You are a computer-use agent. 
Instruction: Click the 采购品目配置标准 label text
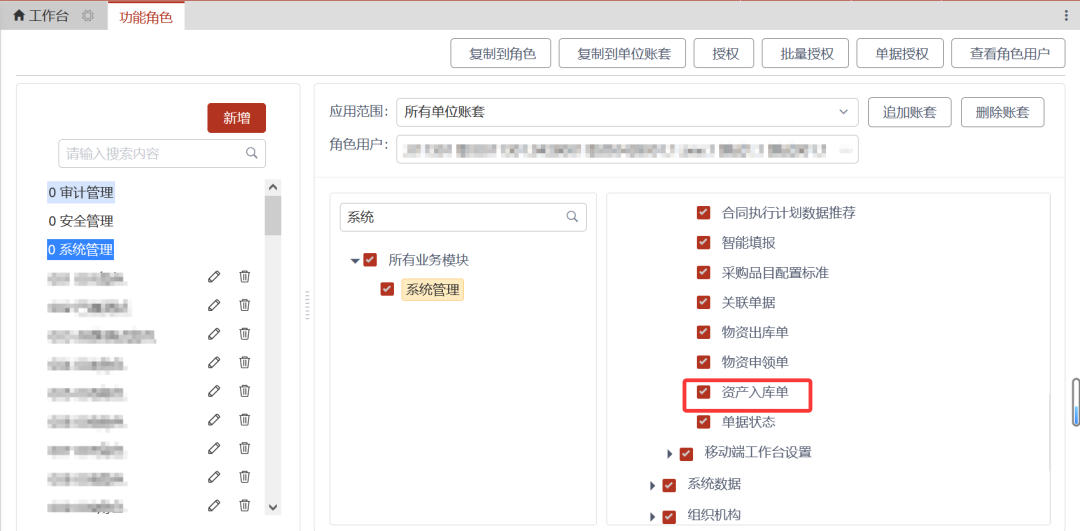tap(775, 273)
